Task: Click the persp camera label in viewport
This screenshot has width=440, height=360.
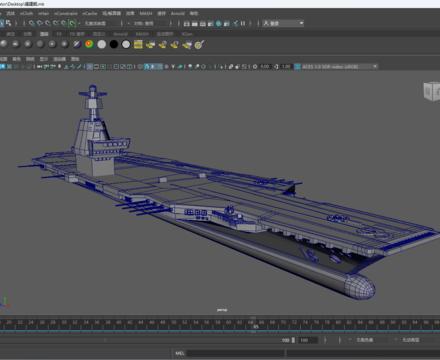Action: pyautogui.click(x=222, y=310)
